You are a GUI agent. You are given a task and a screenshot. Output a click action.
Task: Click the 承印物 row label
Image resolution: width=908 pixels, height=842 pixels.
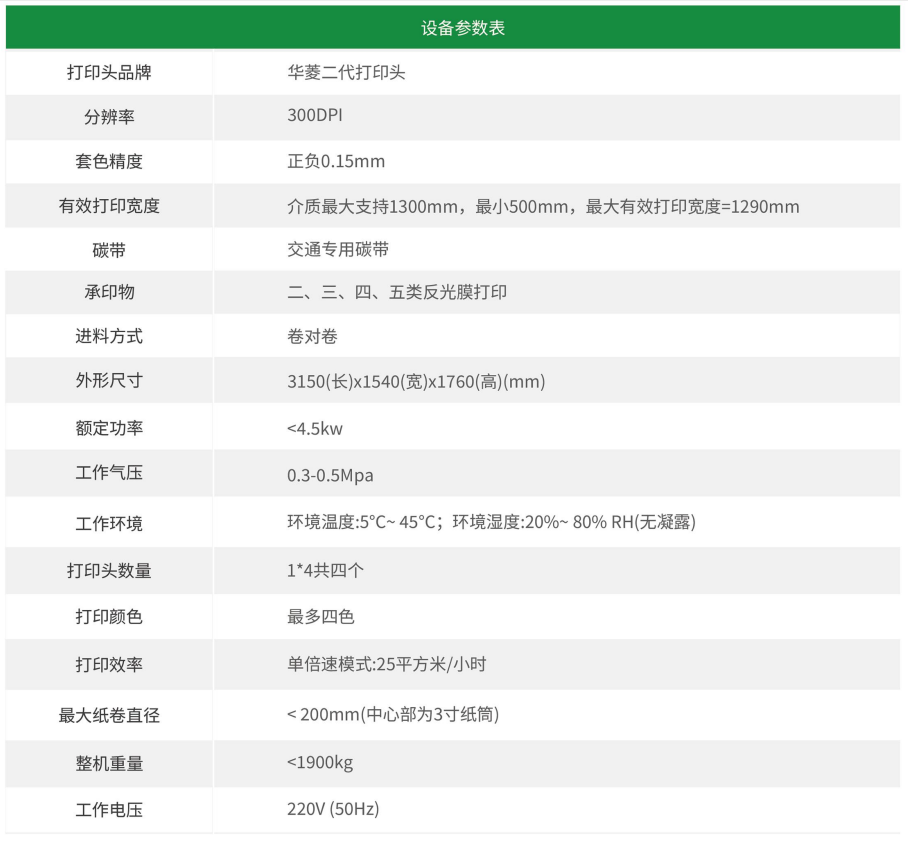[109, 292]
